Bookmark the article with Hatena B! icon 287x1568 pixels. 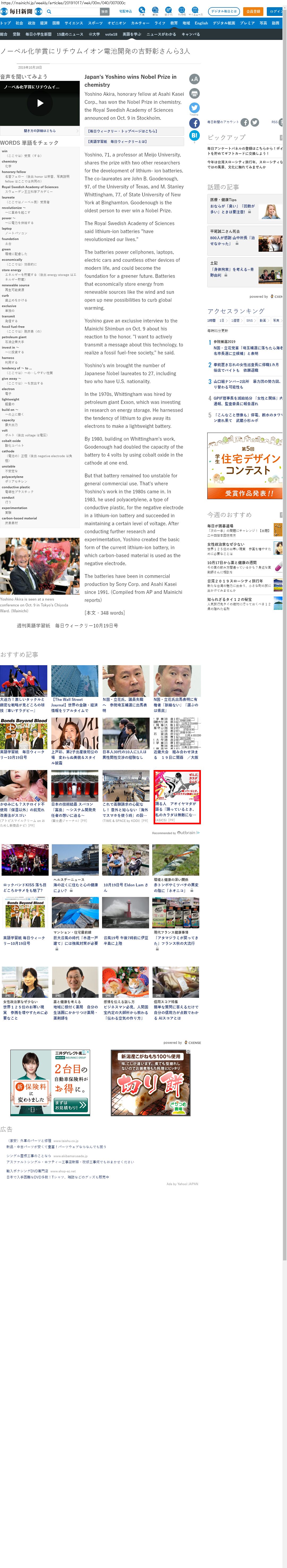coord(194,135)
